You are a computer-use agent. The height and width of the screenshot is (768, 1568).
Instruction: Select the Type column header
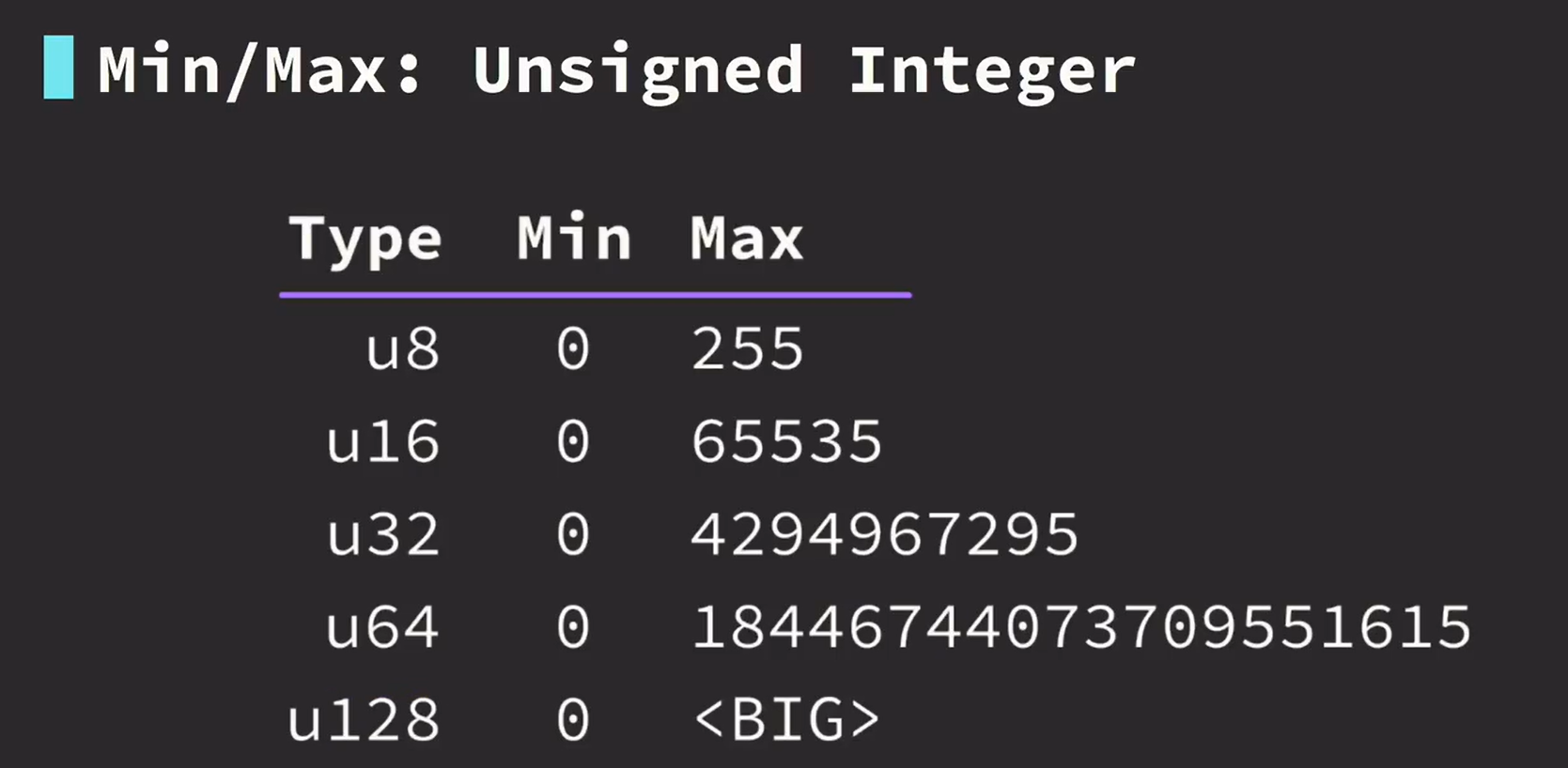pyautogui.click(x=365, y=239)
